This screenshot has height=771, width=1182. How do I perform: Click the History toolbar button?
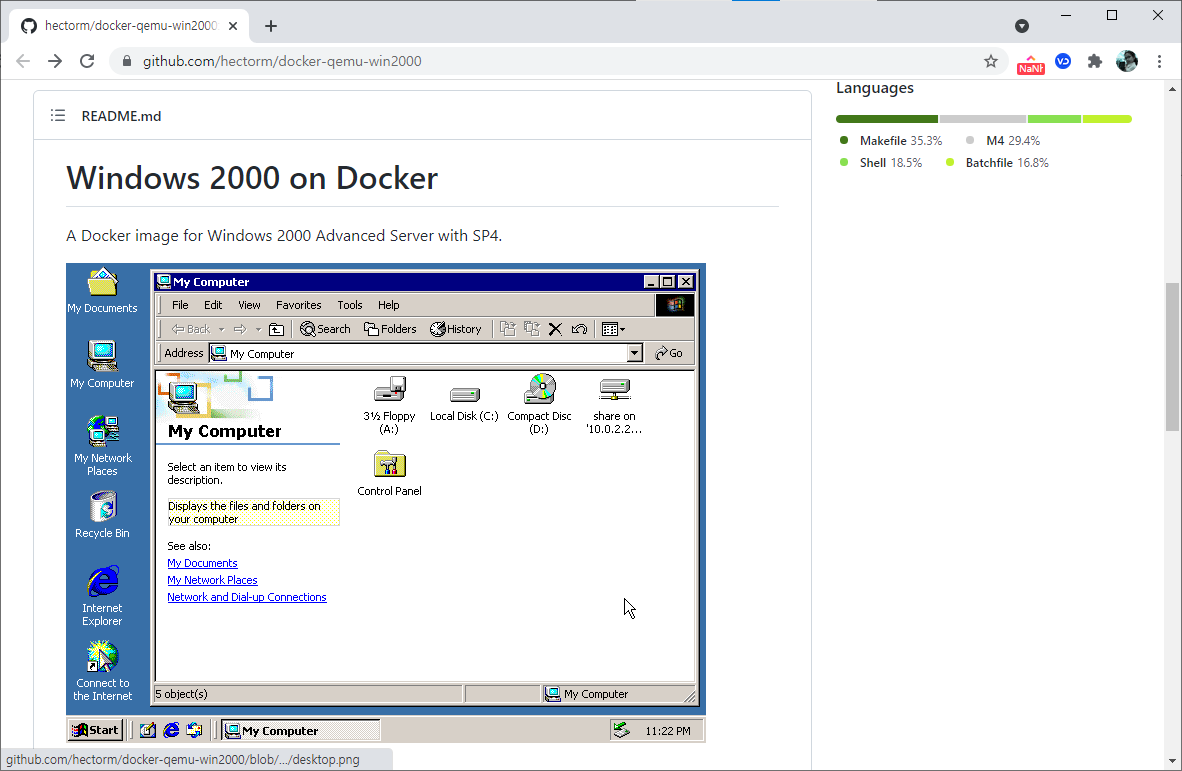pyautogui.click(x=455, y=329)
